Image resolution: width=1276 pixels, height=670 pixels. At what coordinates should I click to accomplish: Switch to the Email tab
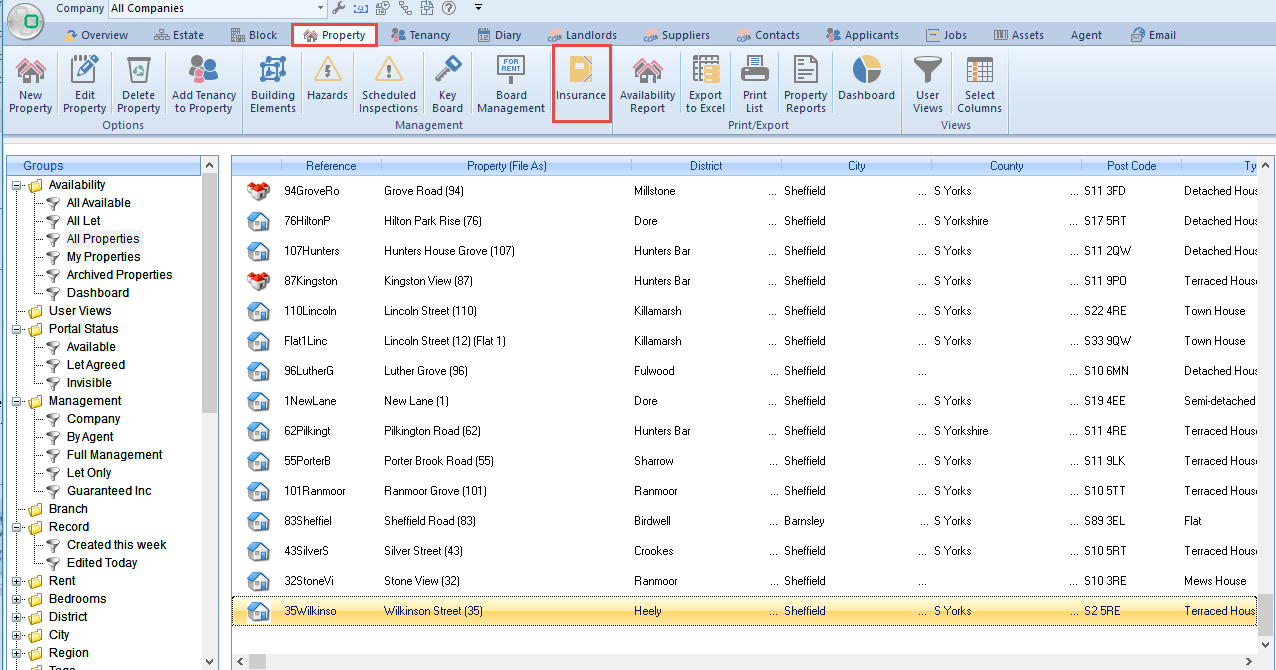(x=1152, y=35)
